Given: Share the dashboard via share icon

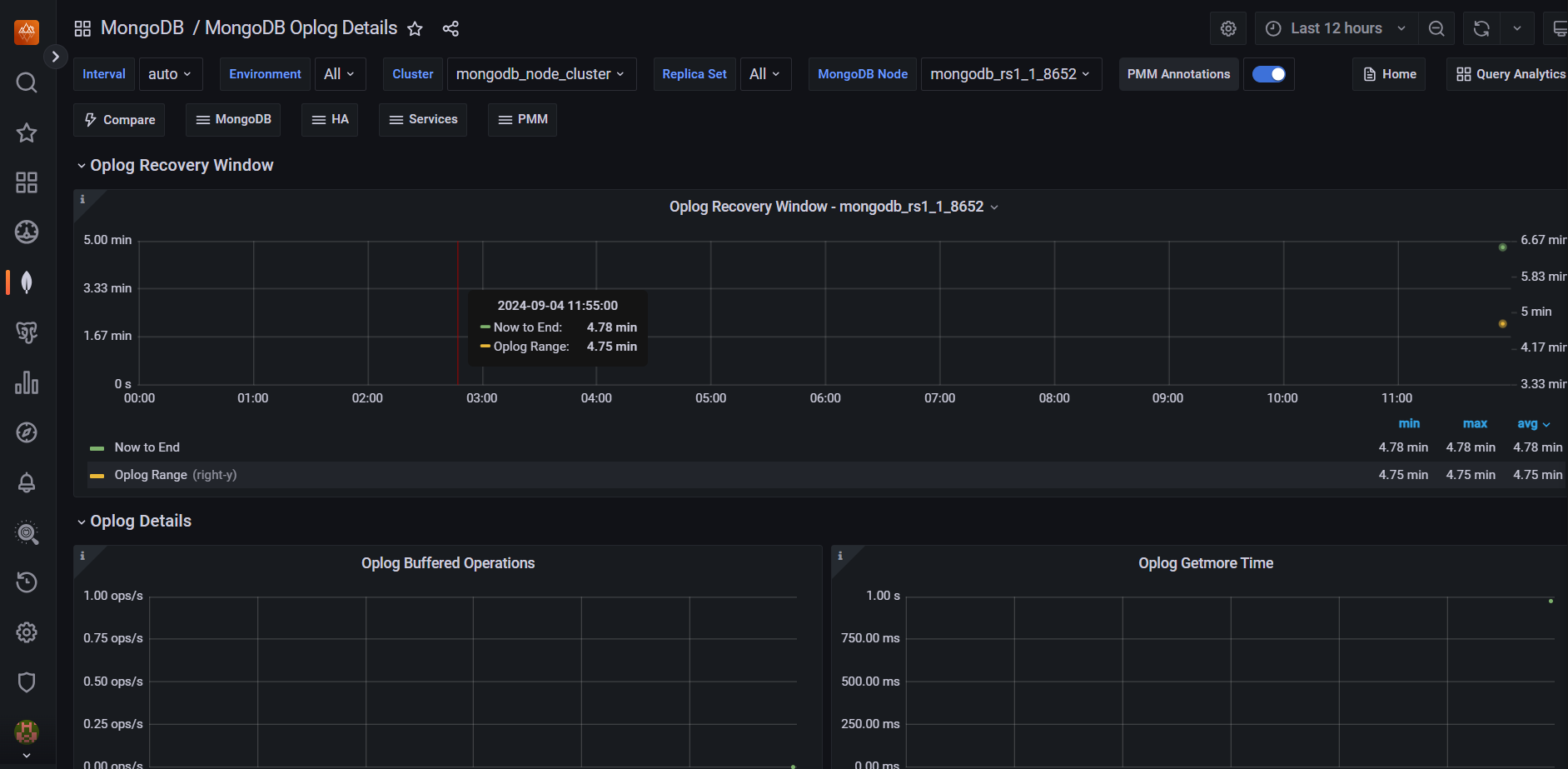Looking at the screenshot, I should click(450, 29).
